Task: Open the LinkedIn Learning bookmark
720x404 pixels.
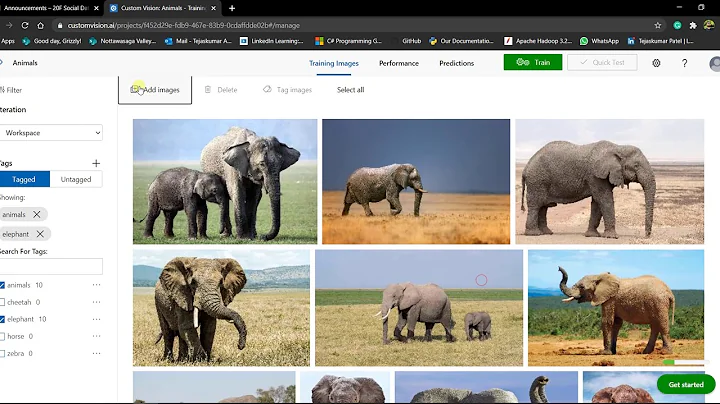Action: (x=271, y=41)
